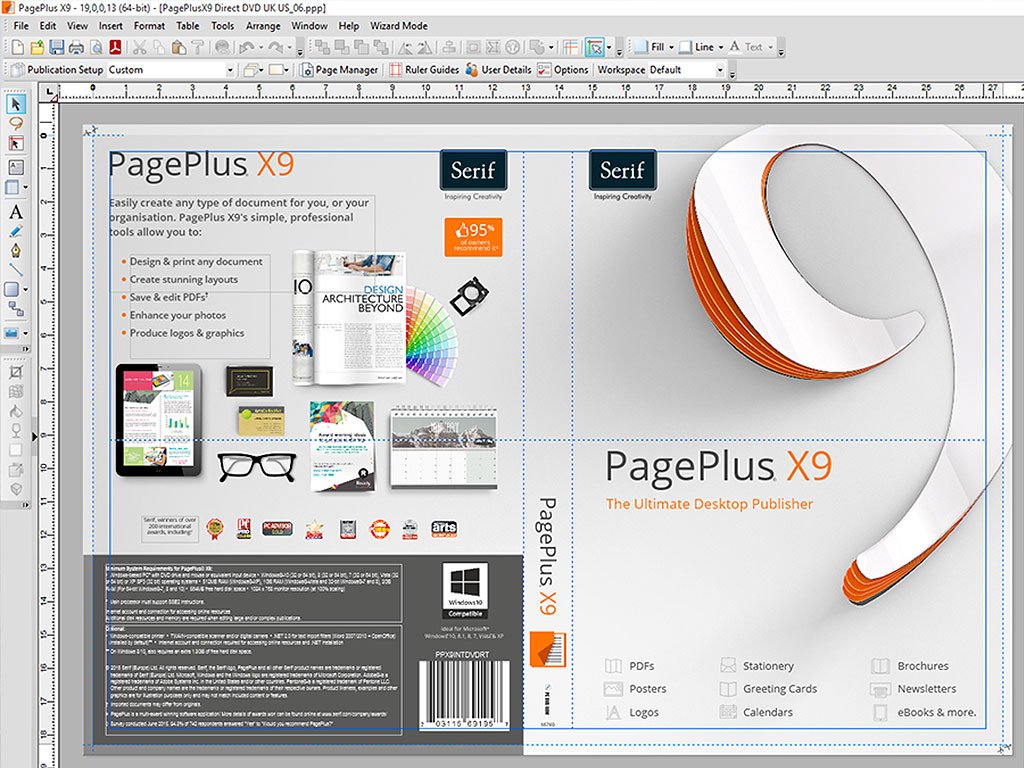Select the Crop tool in lower toolbox
Viewport: 1024px width, 768px height.
16,372
